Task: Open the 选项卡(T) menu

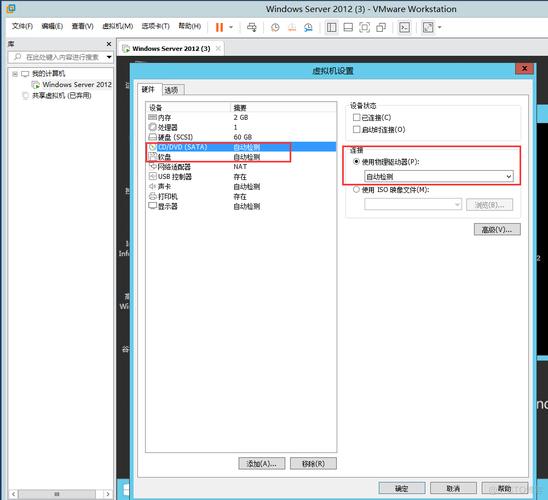Action: (x=156, y=26)
